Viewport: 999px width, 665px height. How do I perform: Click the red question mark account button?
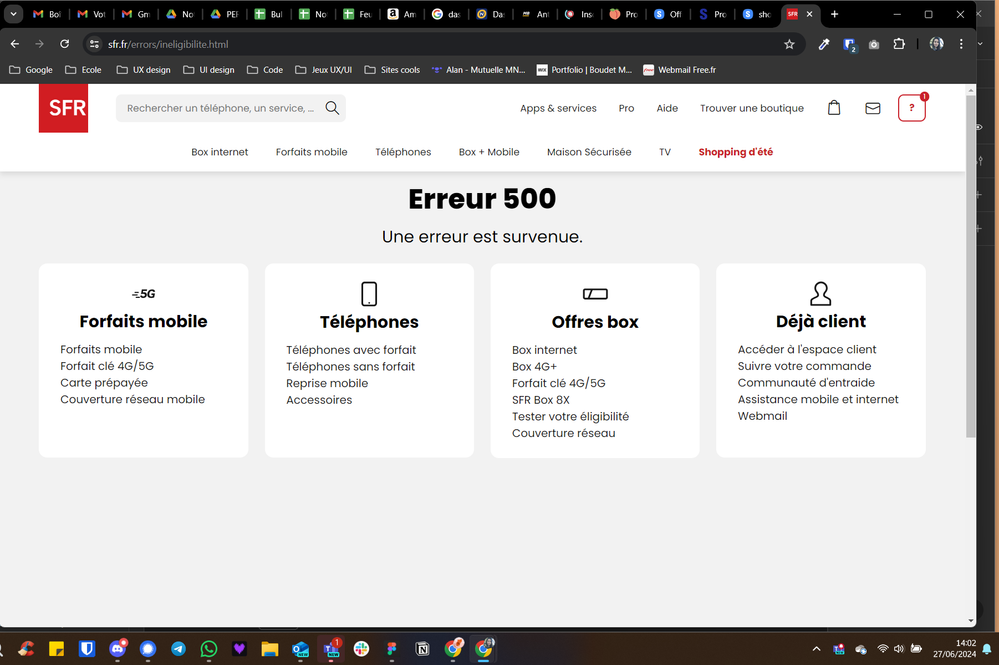pos(911,108)
